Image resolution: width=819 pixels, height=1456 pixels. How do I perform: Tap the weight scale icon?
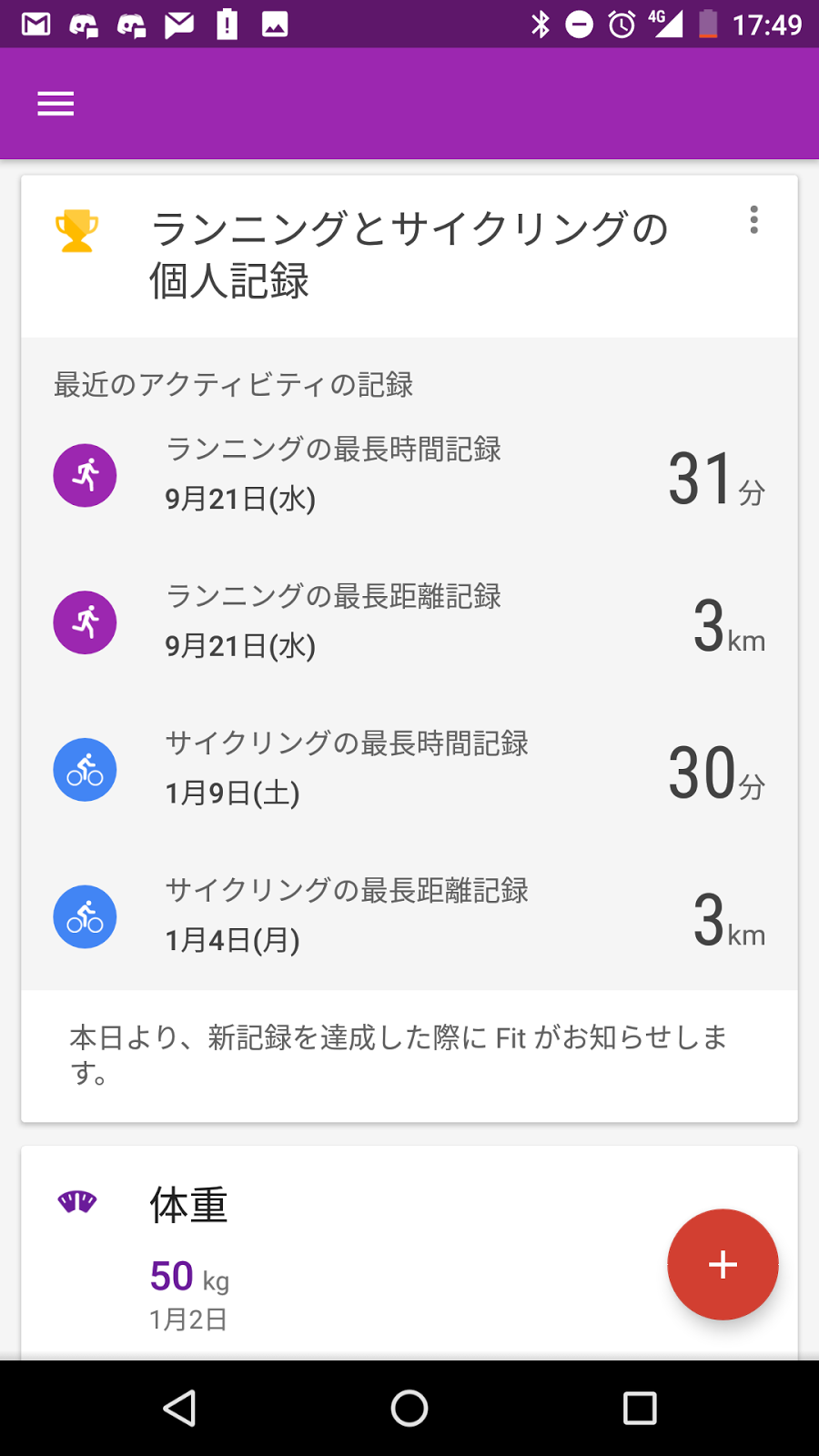(x=77, y=1201)
